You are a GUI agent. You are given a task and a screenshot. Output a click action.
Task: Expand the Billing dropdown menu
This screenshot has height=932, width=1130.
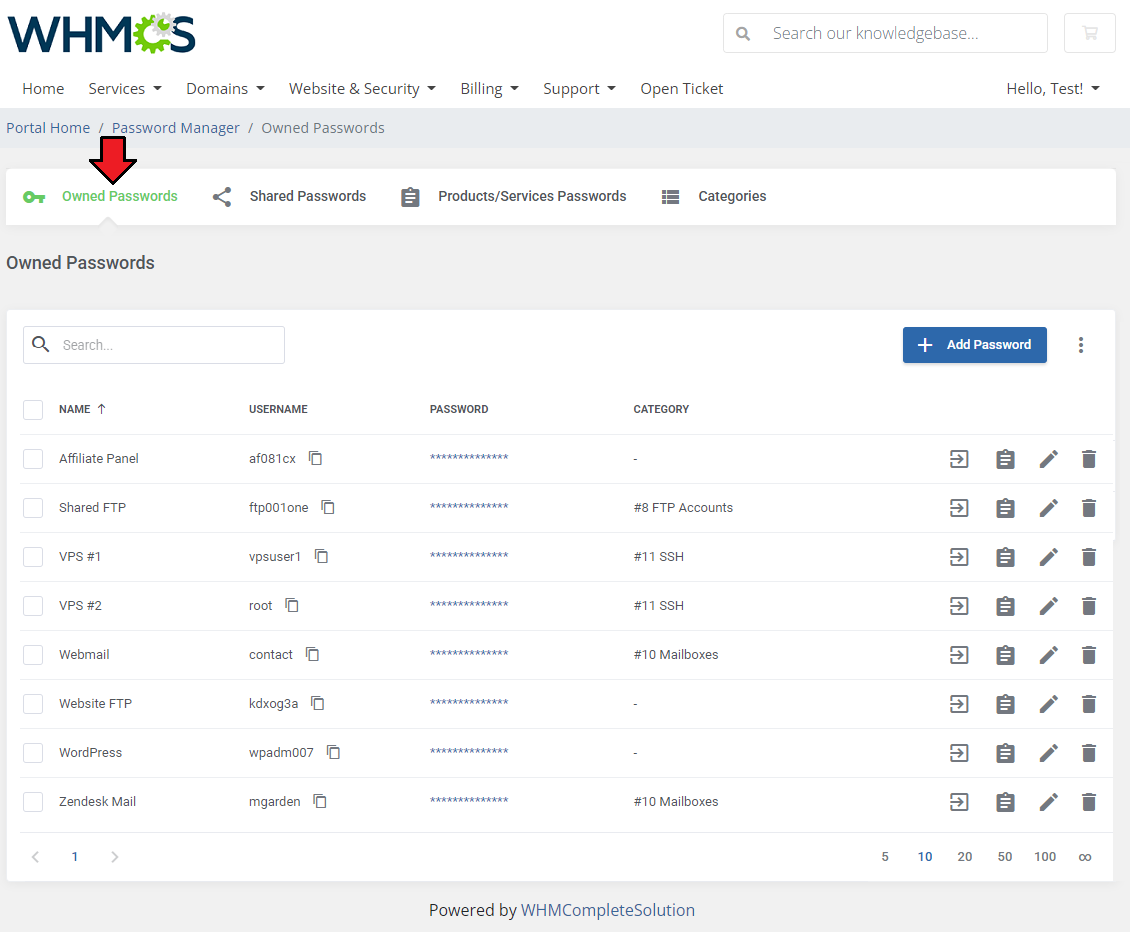click(x=489, y=89)
